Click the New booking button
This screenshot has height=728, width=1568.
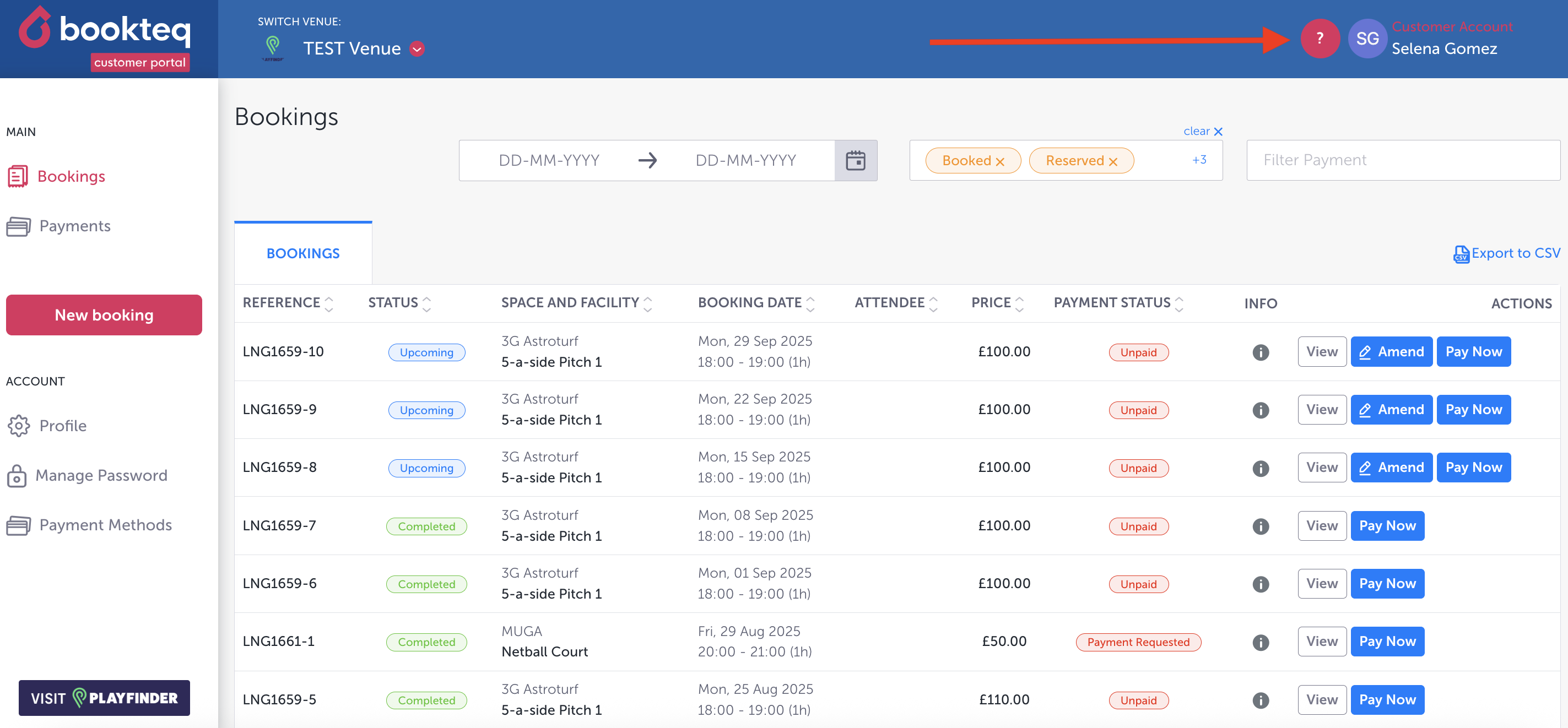tap(104, 315)
